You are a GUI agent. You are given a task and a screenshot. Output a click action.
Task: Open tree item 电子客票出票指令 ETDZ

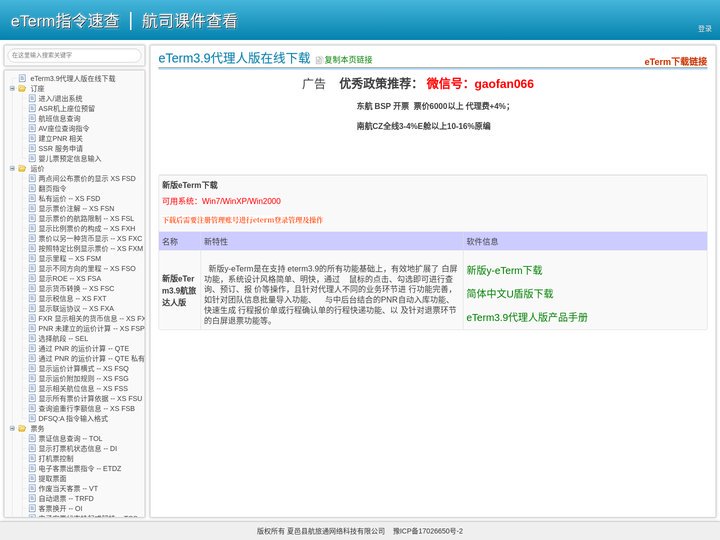pyautogui.click(x=79, y=468)
